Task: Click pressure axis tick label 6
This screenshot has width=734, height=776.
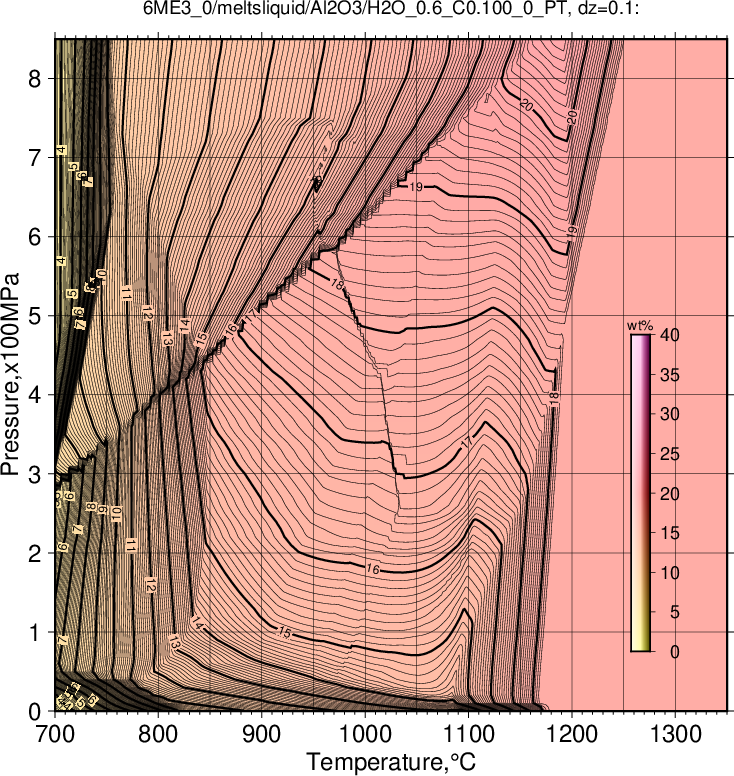Action: tap(34, 237)
